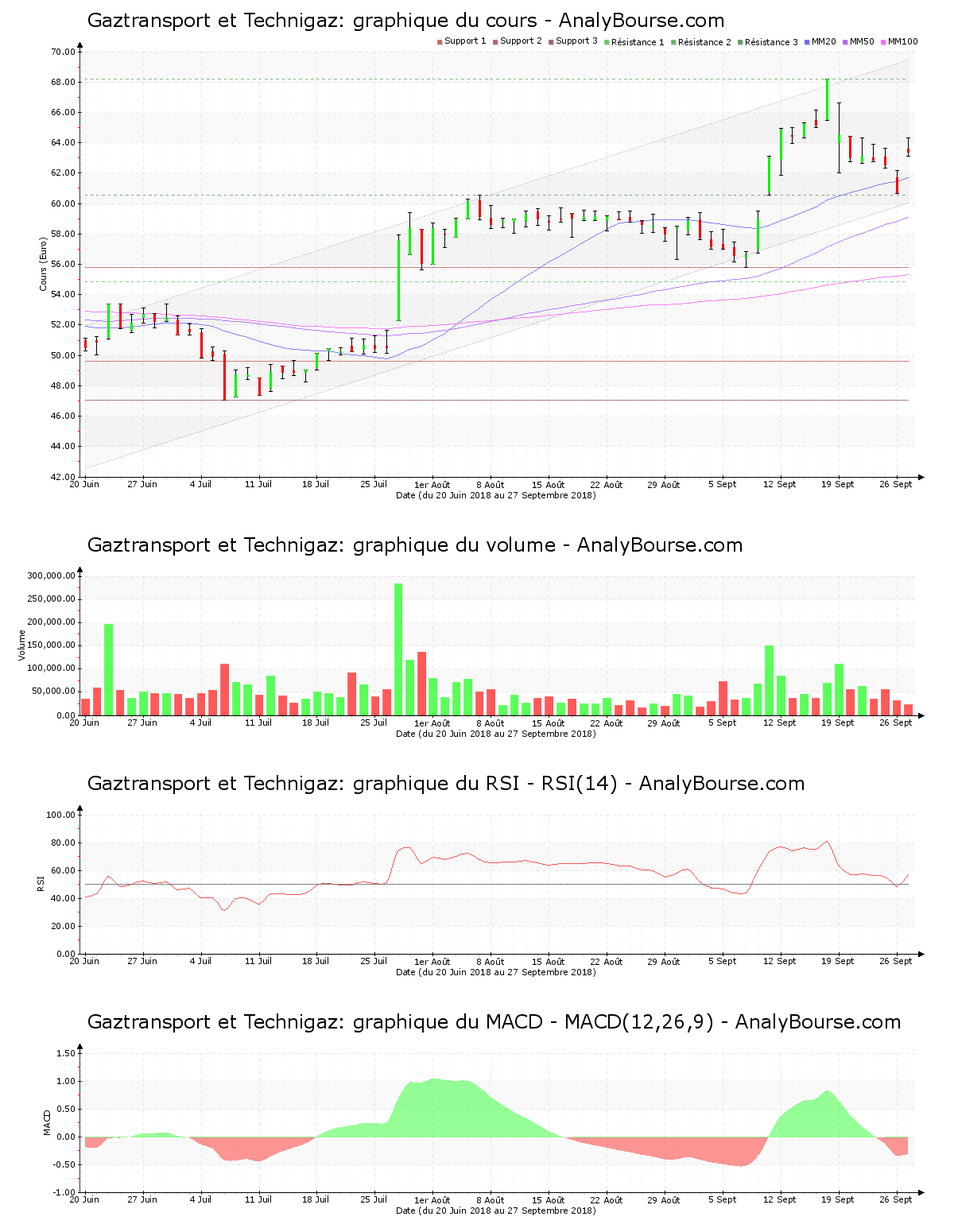This screenshot has width=954, height=1232.
Task: Click the 1.50 value on MACD axis
Action: (65, 1054)
